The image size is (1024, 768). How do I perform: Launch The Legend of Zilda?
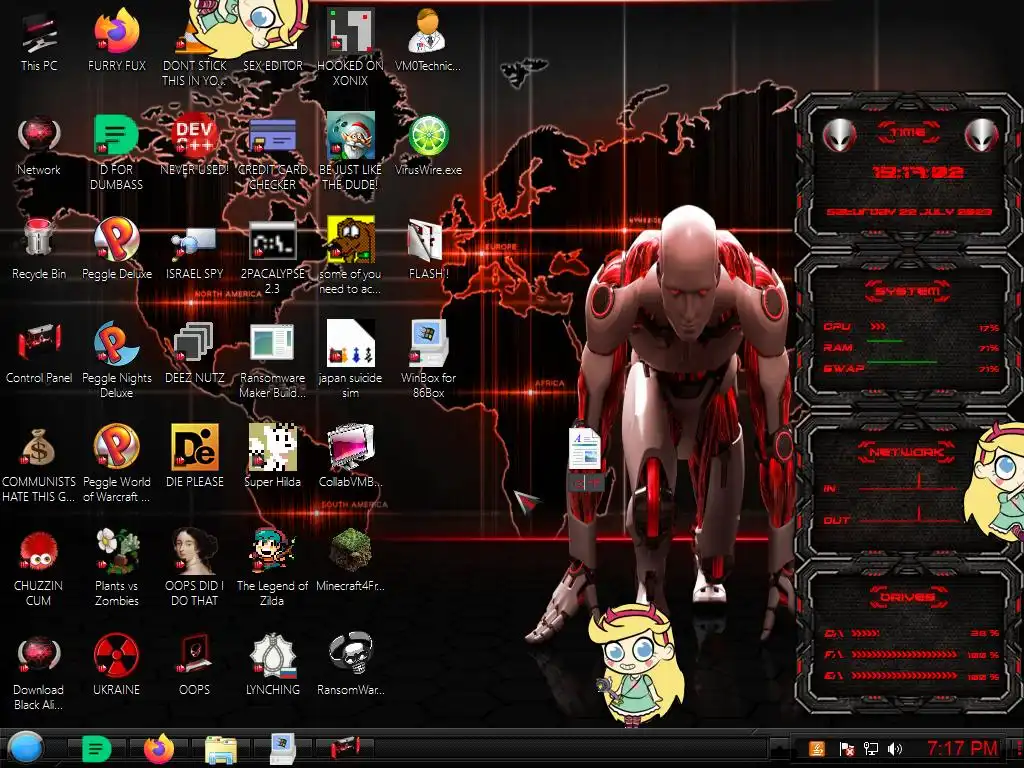(272, 567)
